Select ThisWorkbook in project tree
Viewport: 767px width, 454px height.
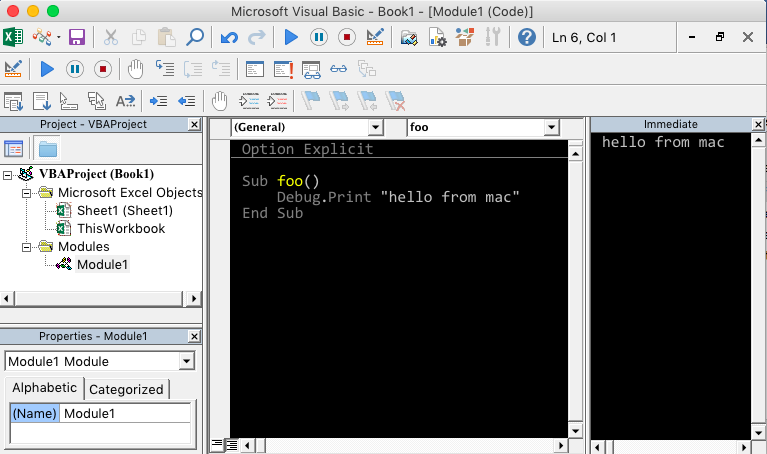pyautogui.click(x=121, y=229)
